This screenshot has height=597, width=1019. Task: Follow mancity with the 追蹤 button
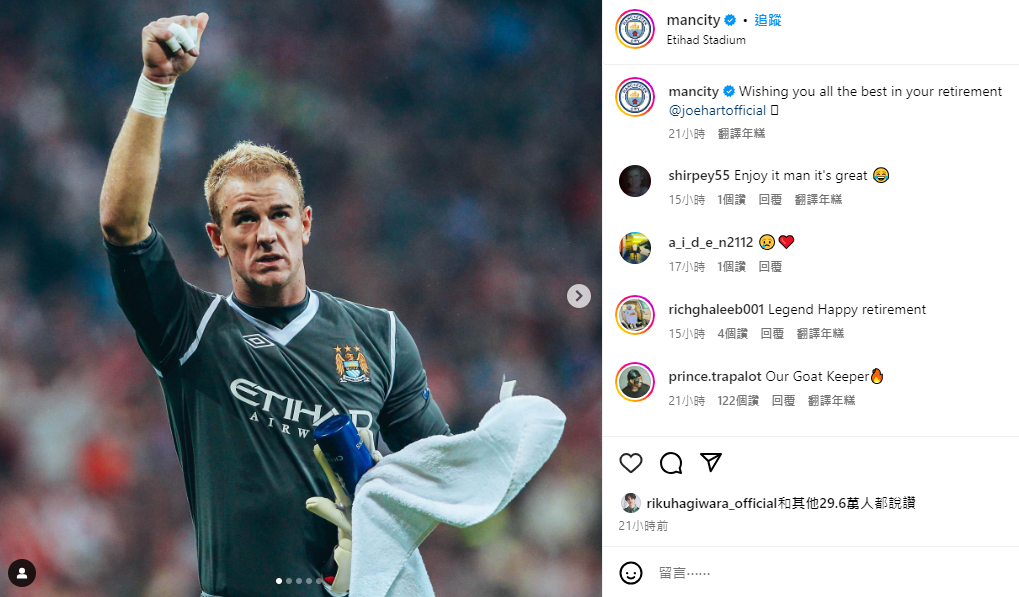click(x=767, y=20)
